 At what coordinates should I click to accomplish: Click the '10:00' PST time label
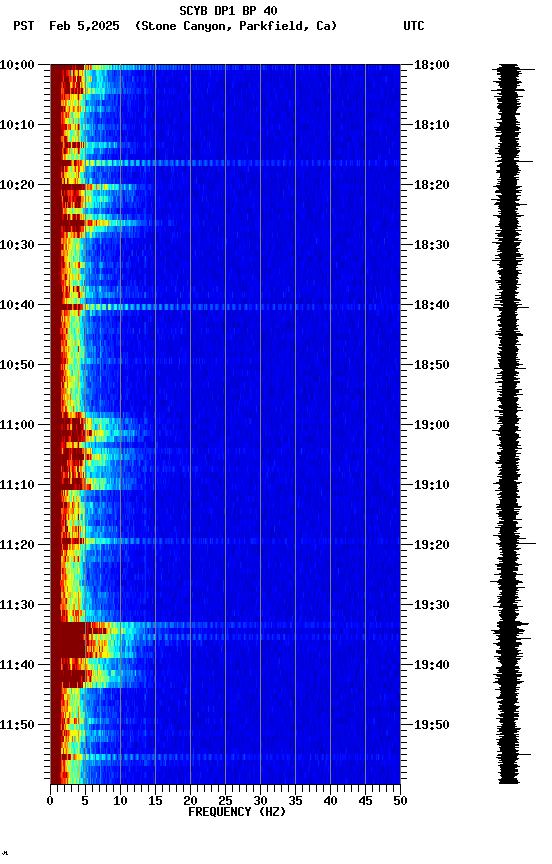[17, 65]
